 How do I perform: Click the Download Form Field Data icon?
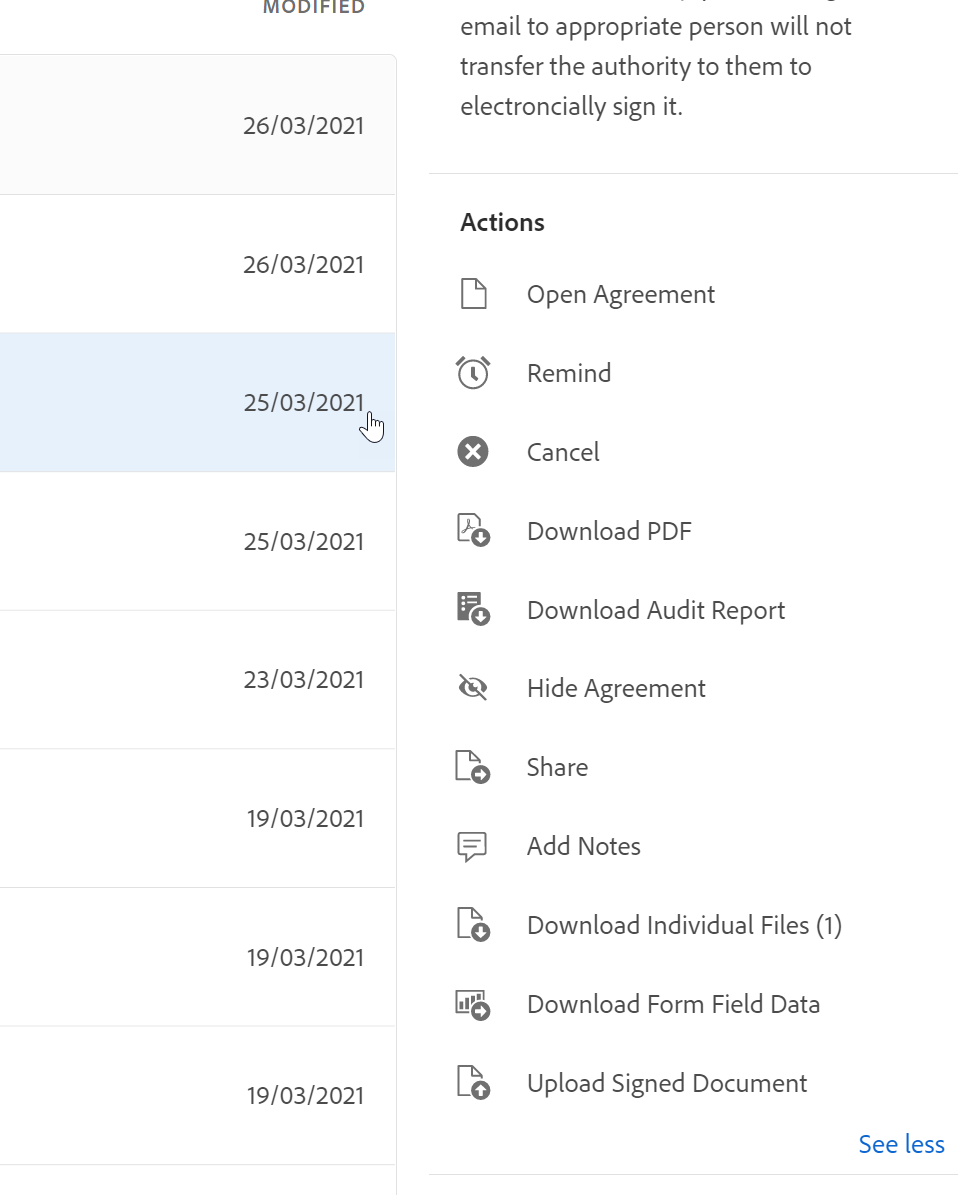pyautogui.click(x=473, y=1004)
